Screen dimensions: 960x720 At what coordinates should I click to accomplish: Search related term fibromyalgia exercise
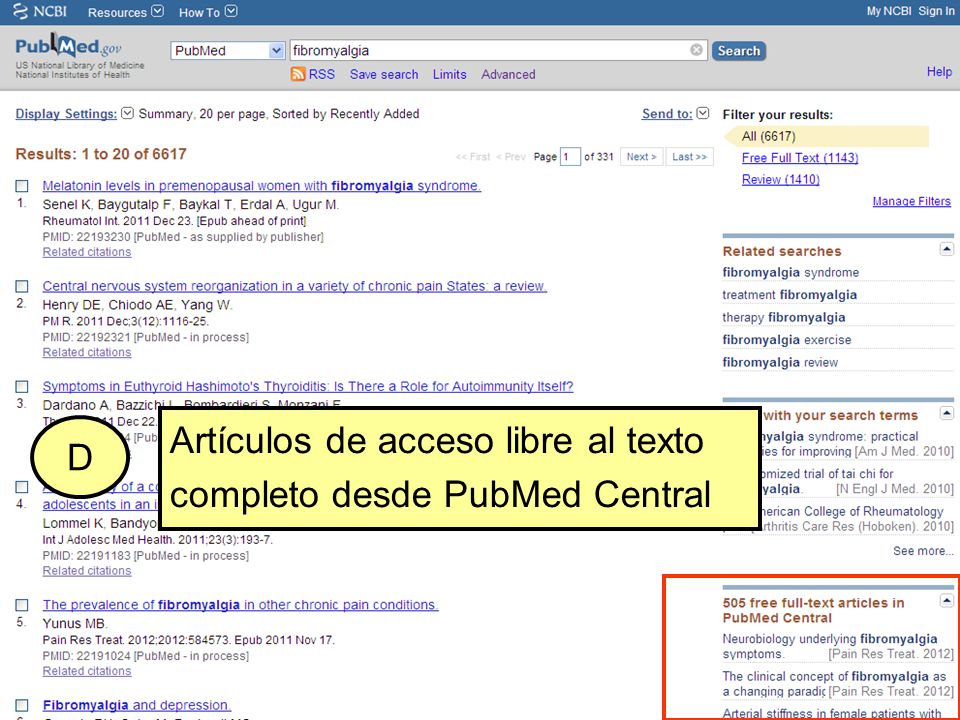pos(787,340)
